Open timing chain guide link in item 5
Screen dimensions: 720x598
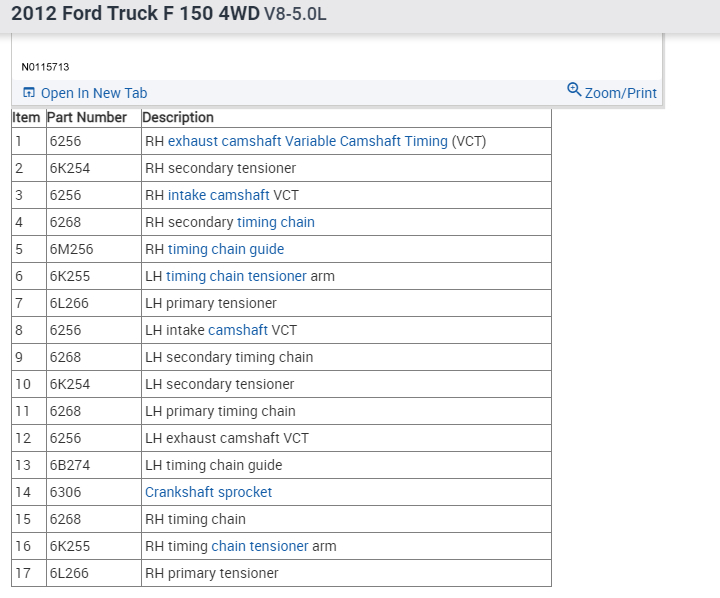coord(226,249)
